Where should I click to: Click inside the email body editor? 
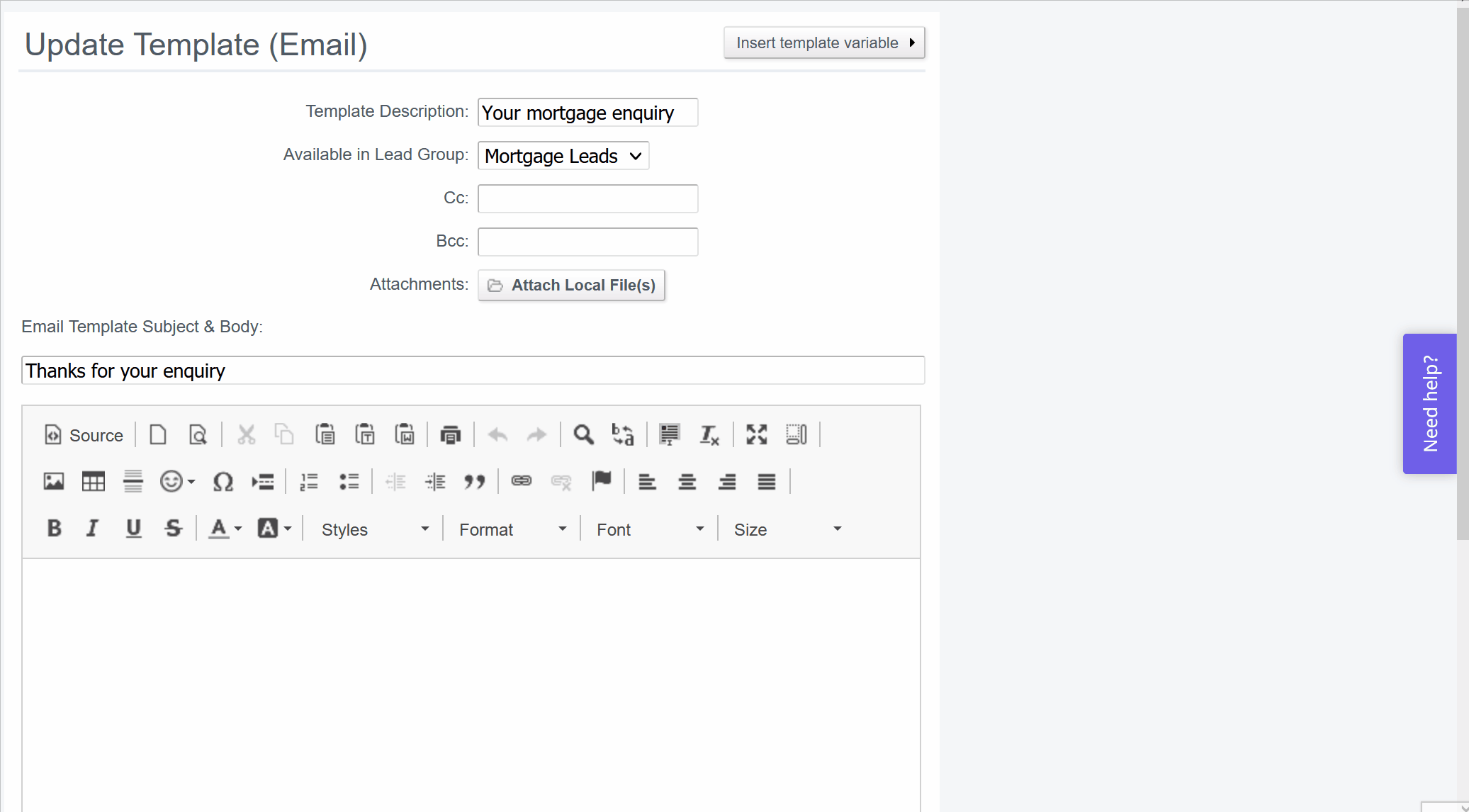[471, 685]
